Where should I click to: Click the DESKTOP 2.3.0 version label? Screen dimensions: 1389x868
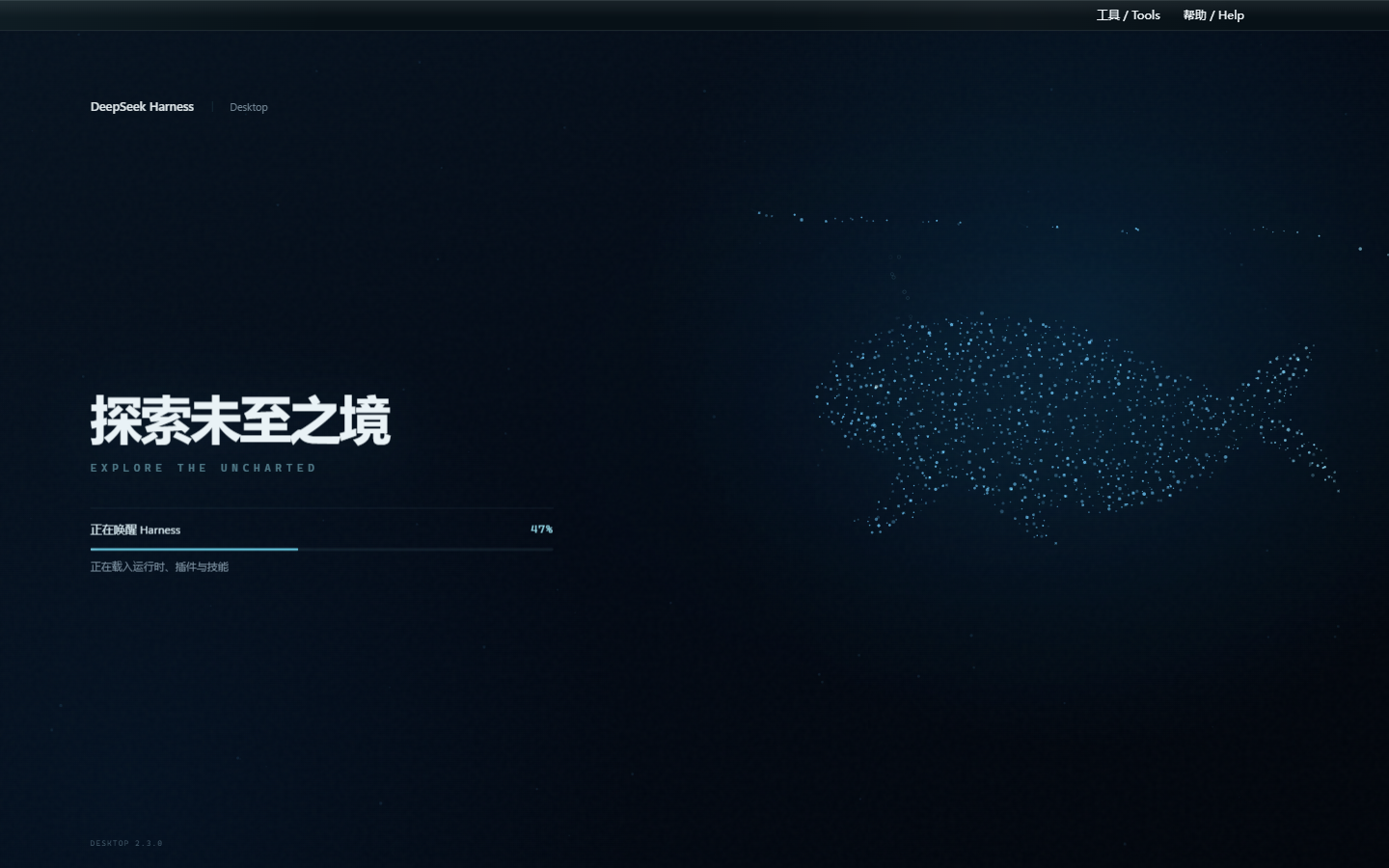click(126, 843)
